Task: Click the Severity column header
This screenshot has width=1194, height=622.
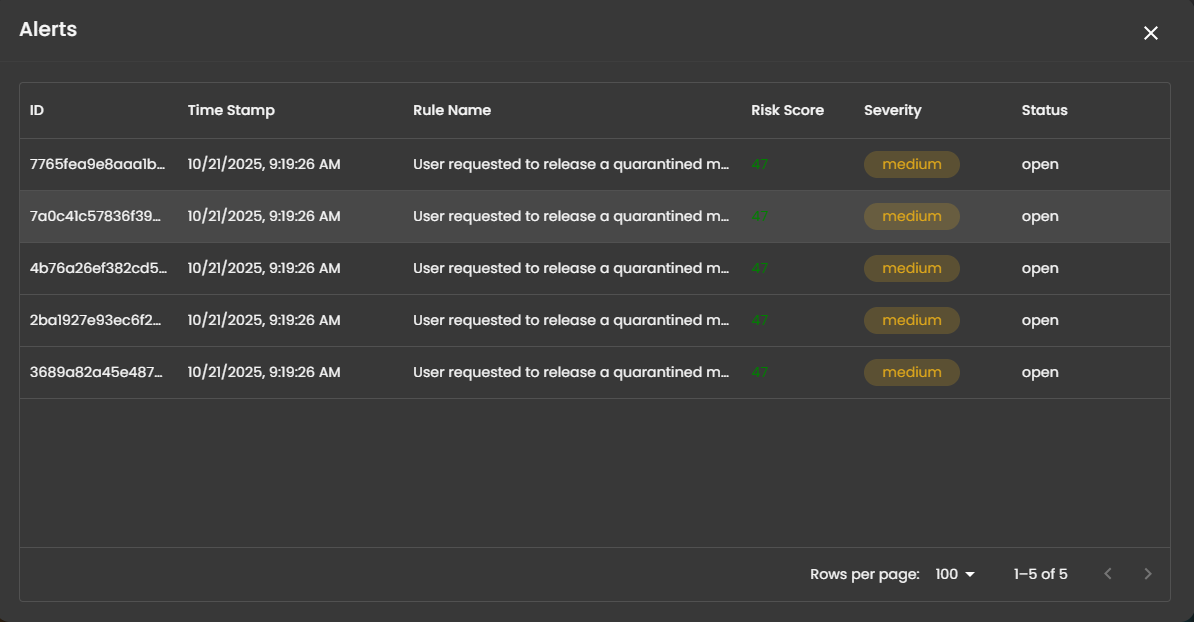Action: pos(892,110)
